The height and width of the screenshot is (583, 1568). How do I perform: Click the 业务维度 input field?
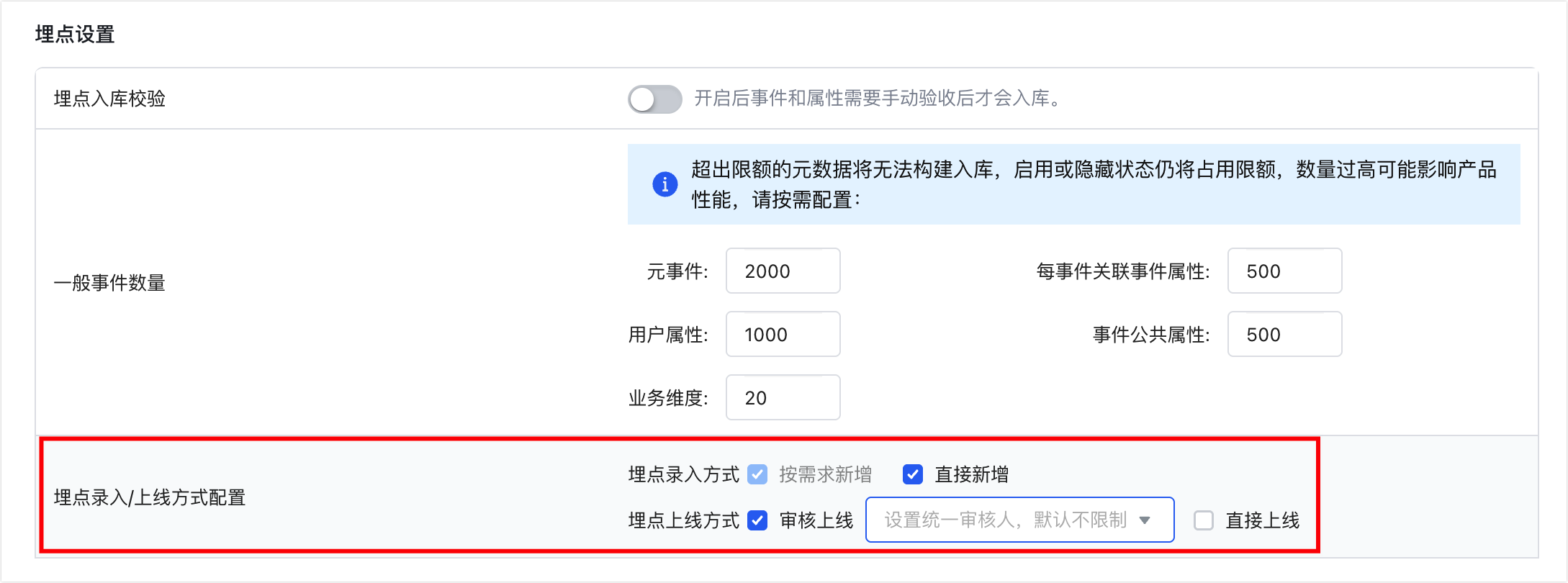coord(783,398)
